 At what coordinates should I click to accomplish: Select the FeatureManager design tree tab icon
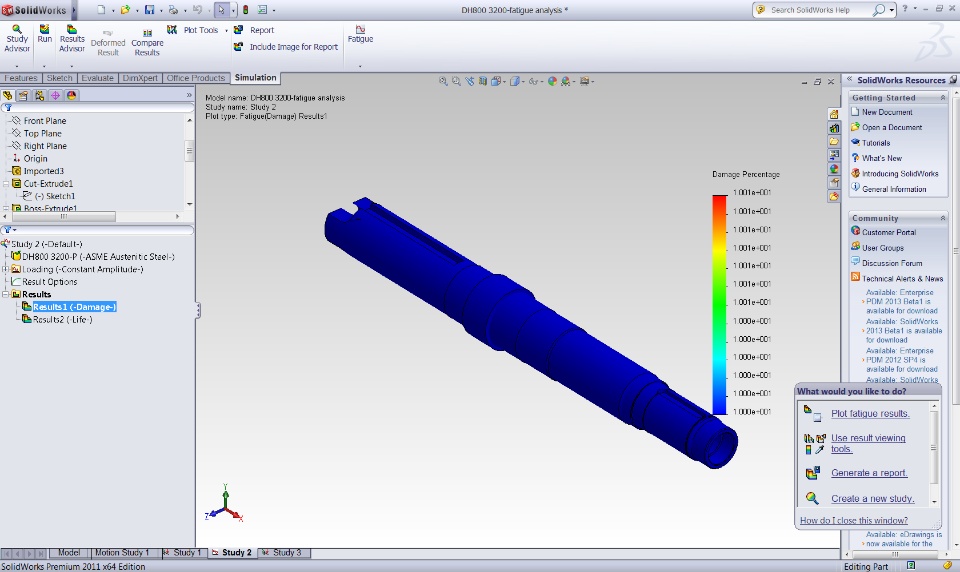point(7,95)
